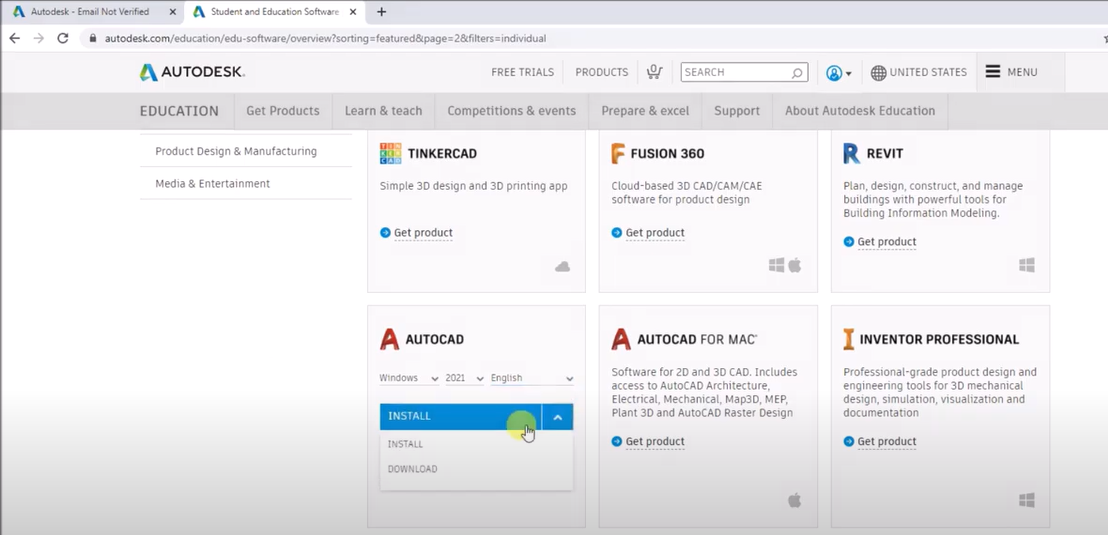Click Get product link for Inventor Professional
This screenshot has height=535, width=1108.
(x=887, y=442)
